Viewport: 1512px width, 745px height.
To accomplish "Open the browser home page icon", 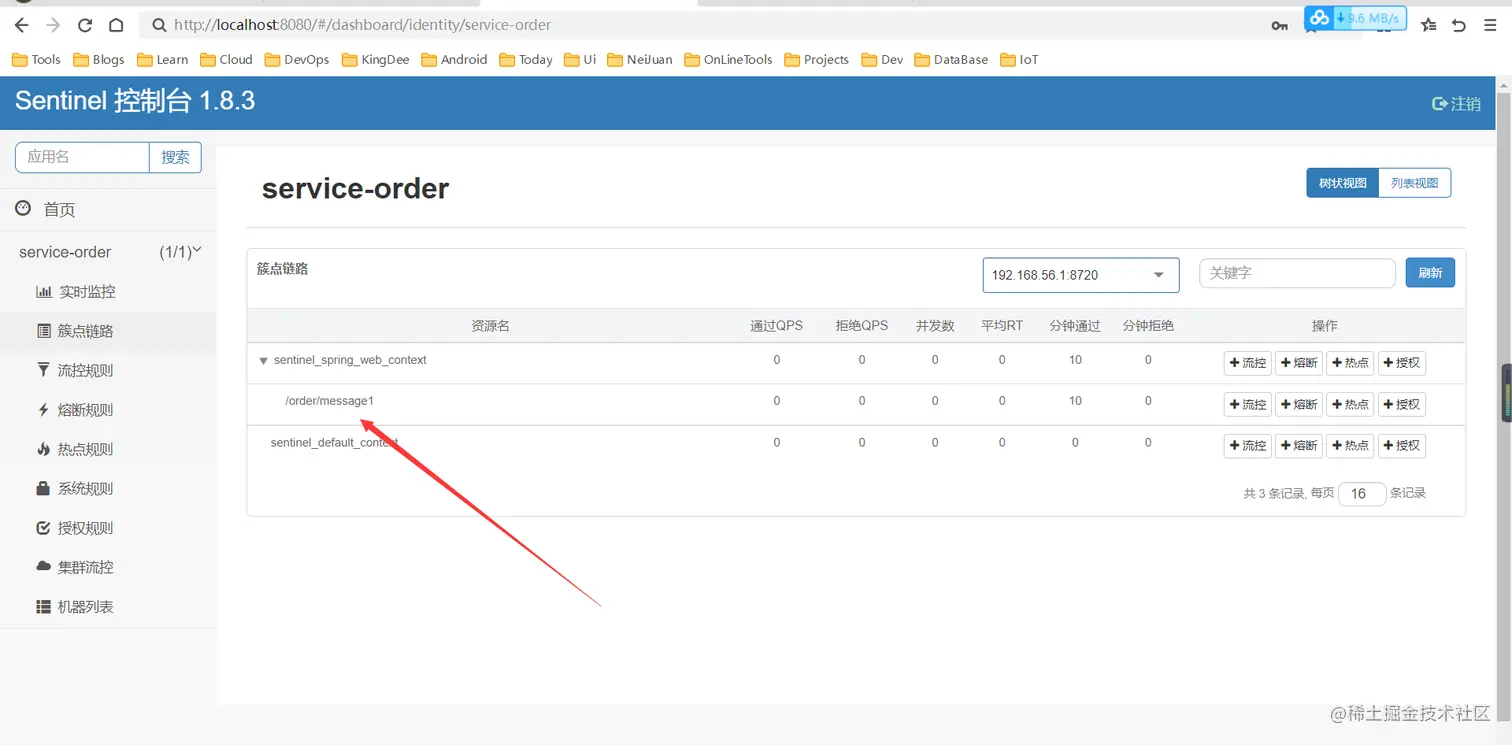I will [117, 25].
